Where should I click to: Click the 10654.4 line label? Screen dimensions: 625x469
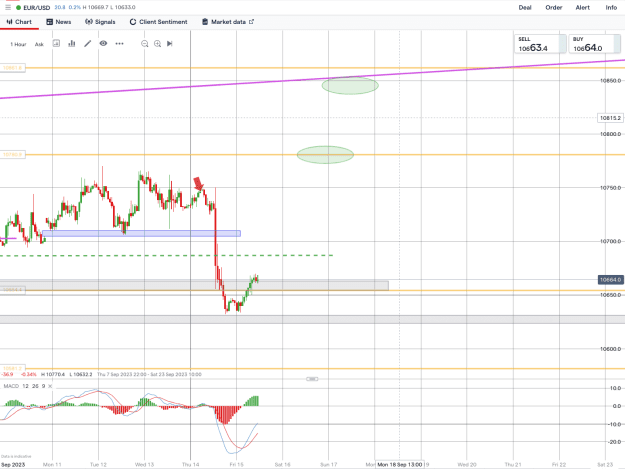tap(12, 290)
